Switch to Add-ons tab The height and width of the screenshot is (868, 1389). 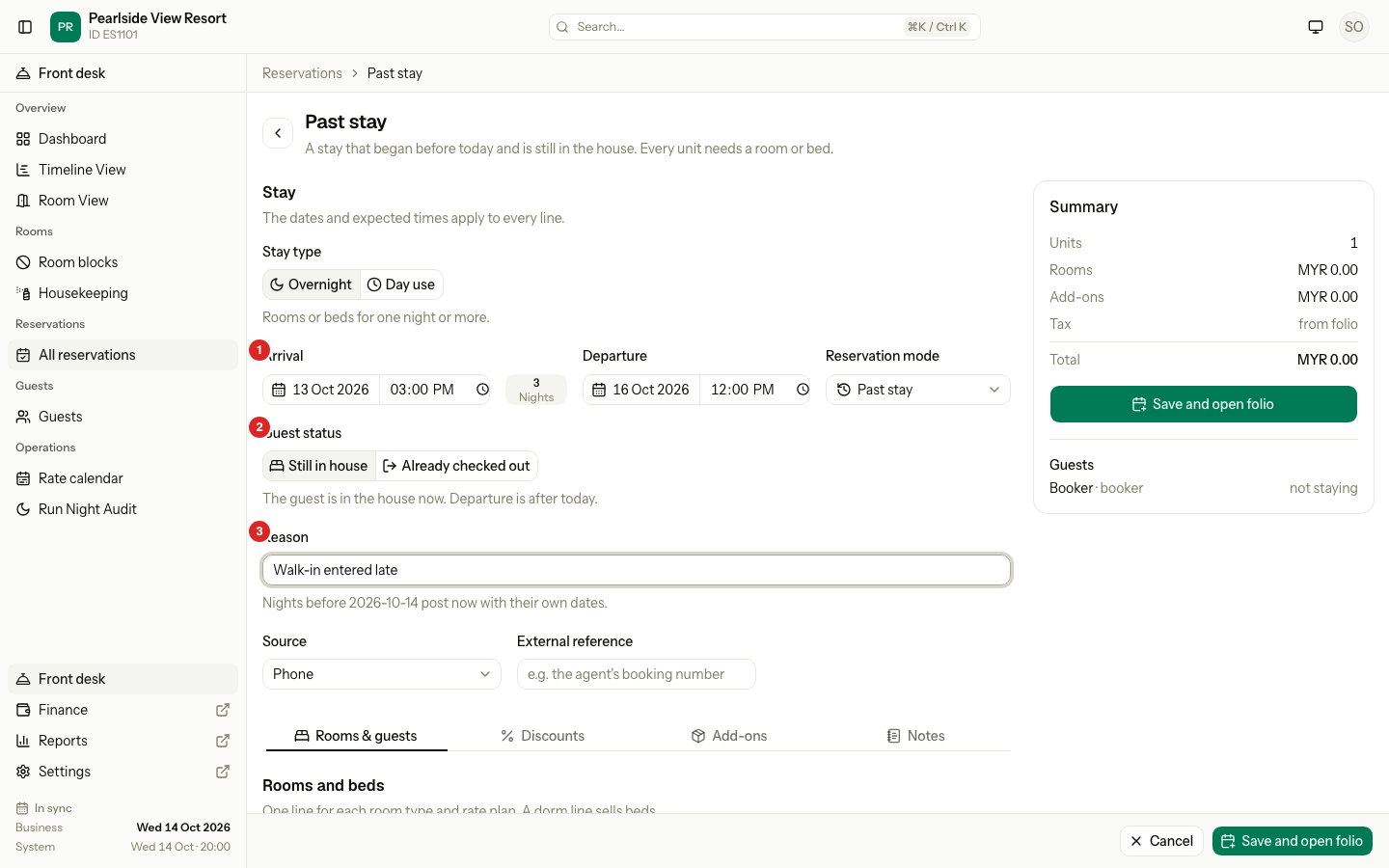(x=729, y=736)
